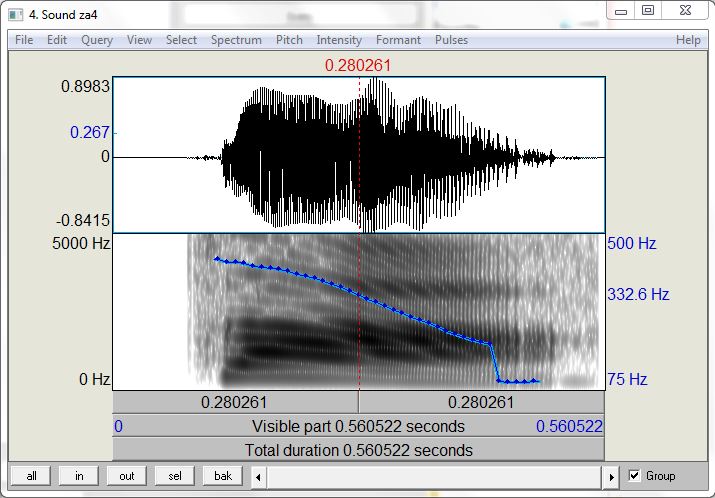Open the Edit menu
Screen dimensions: 715x498
click(x=57, y=40)
